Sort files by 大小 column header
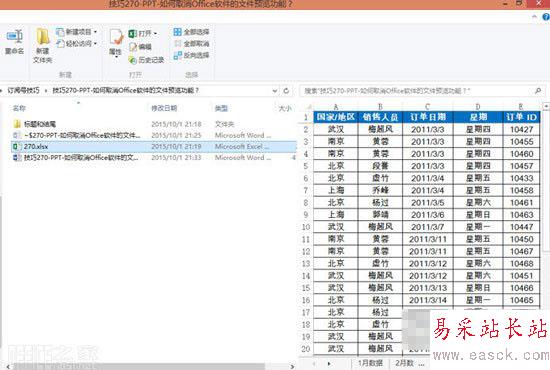550x370 pixels. (285, 108)
